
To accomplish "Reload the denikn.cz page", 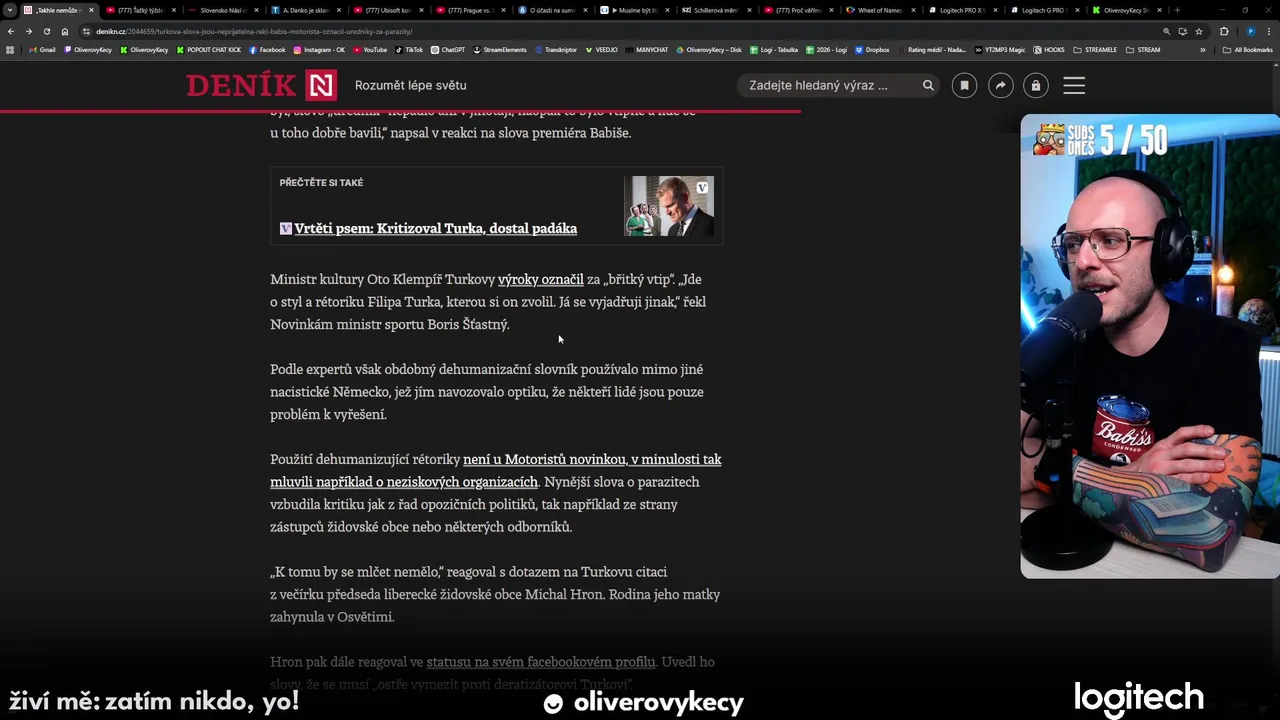I will click(x=46, y=31).
